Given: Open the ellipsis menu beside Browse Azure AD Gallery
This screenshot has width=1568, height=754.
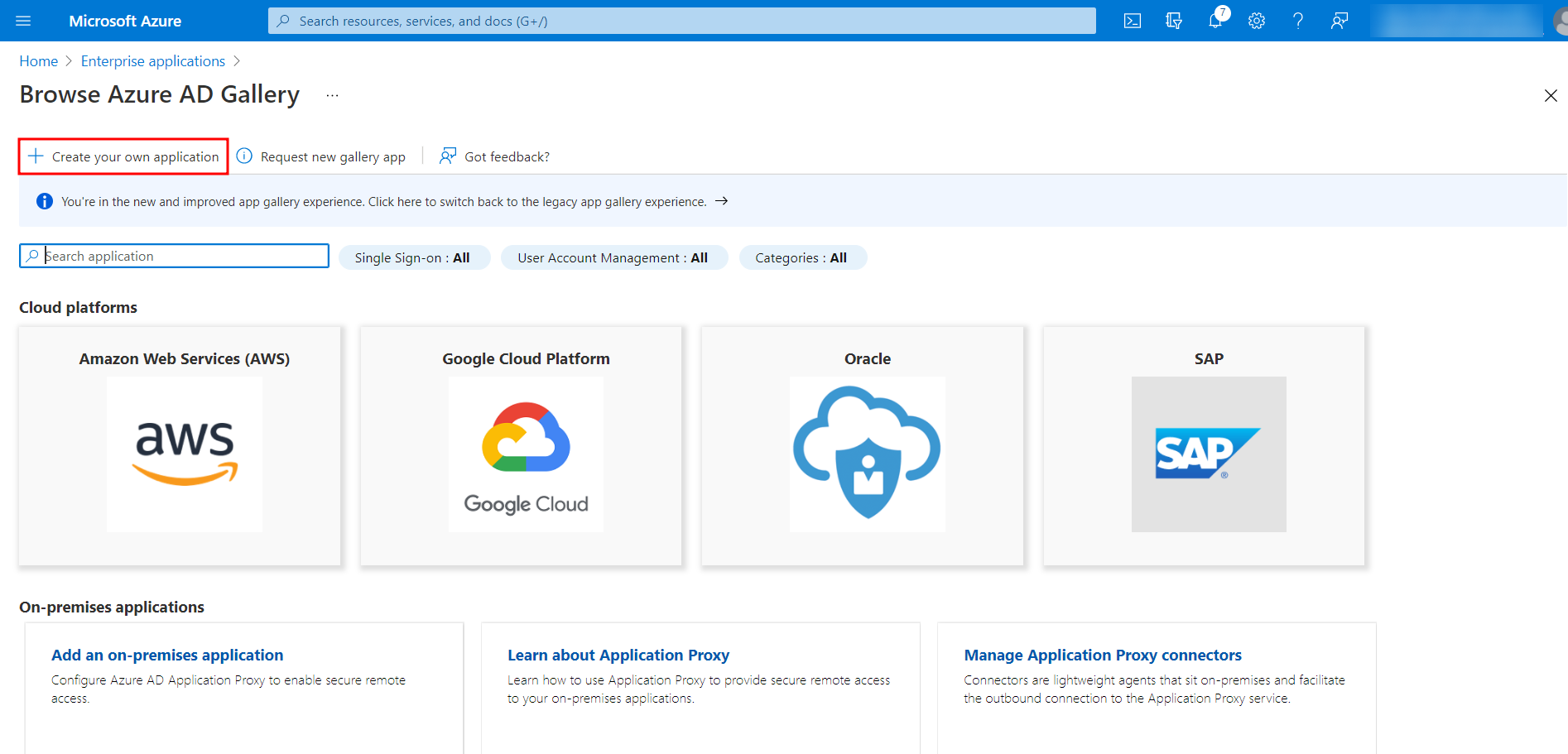Looking at the screenshot, I should pyautogui.click(x=332, y=95).
